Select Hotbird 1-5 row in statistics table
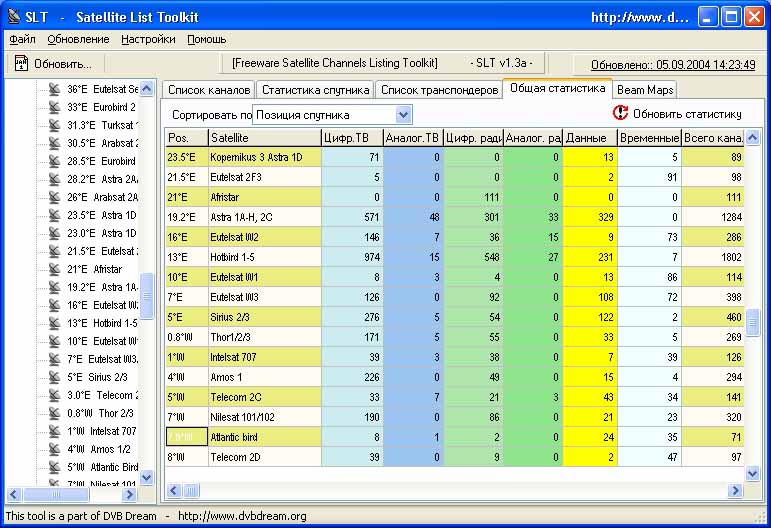771x528 pixels. [x=455, y=257]
